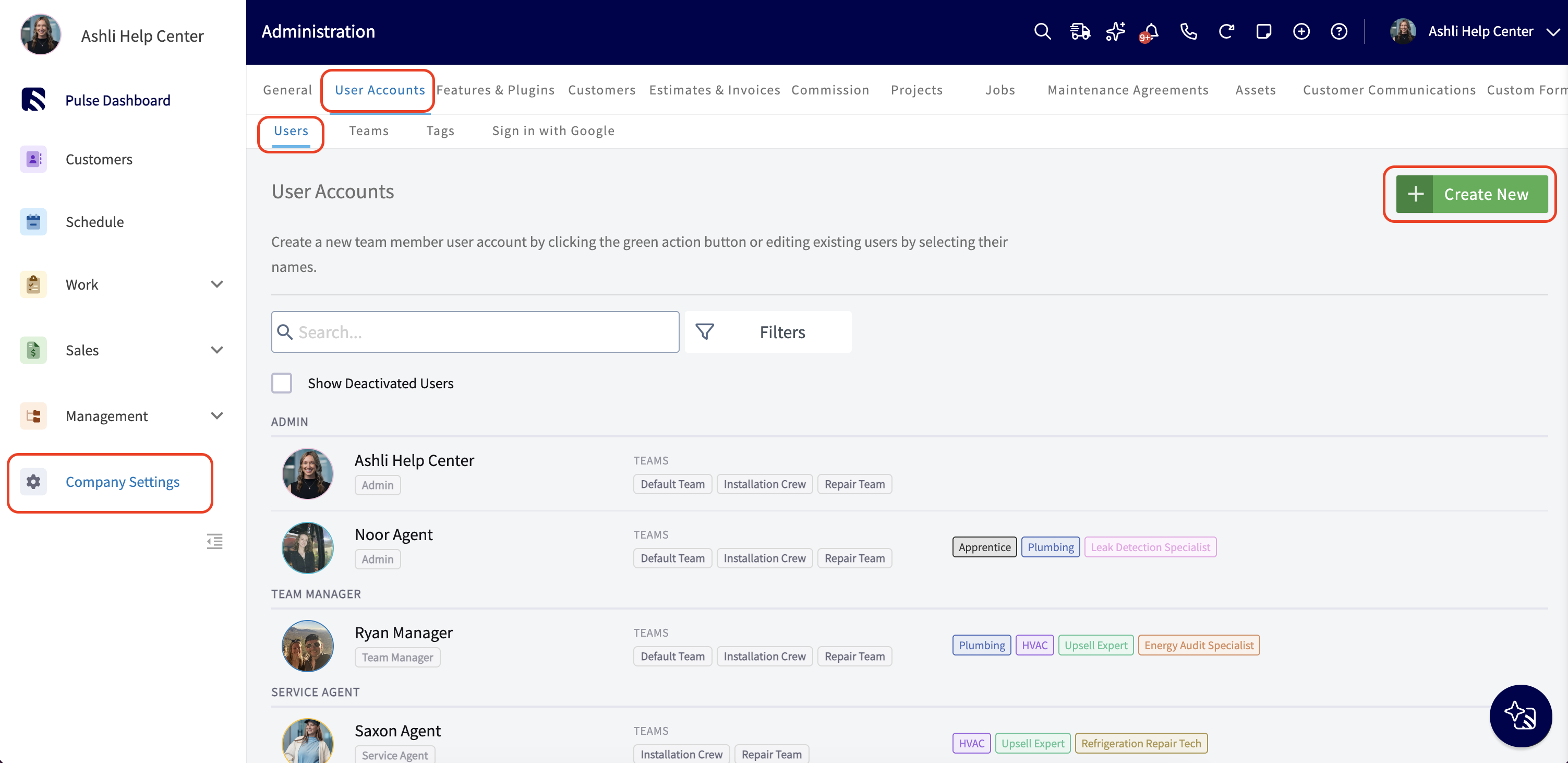The image size is (1568, 763).
Task: Open the Maintenance Agreements tab
Action: point(1128,90)
